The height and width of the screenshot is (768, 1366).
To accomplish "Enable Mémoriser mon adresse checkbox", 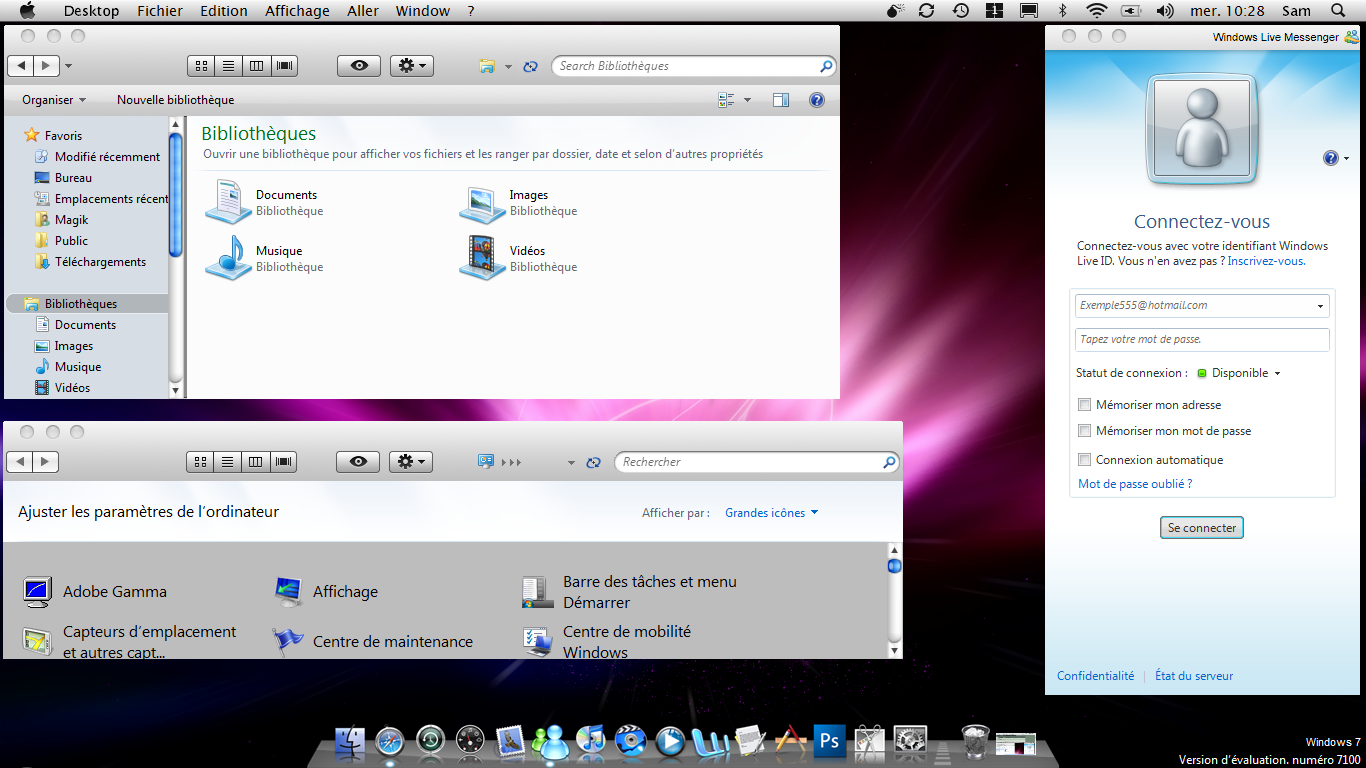I will 1084,405.
